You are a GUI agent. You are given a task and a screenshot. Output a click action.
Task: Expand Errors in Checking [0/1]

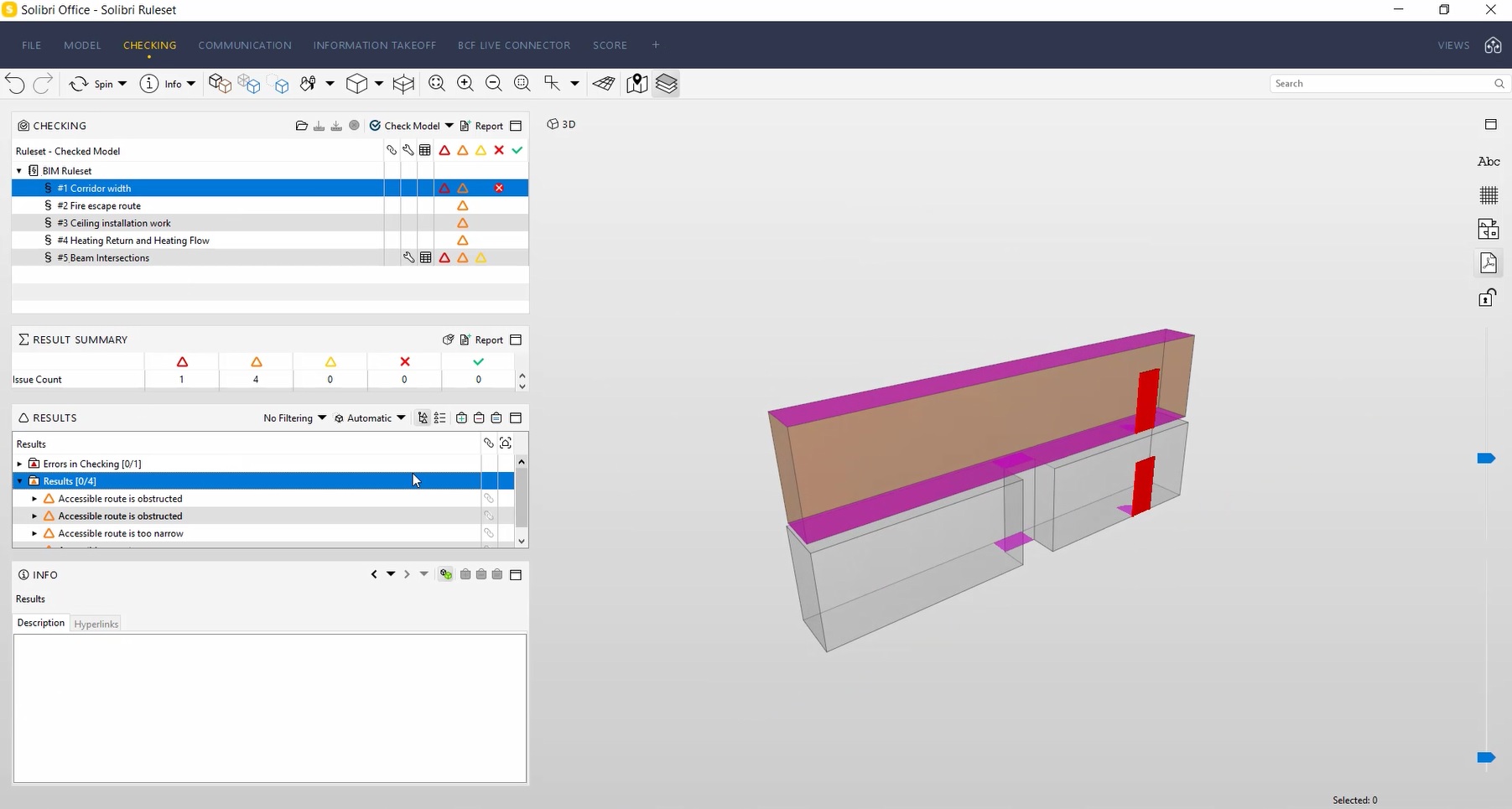pos(19,464)
